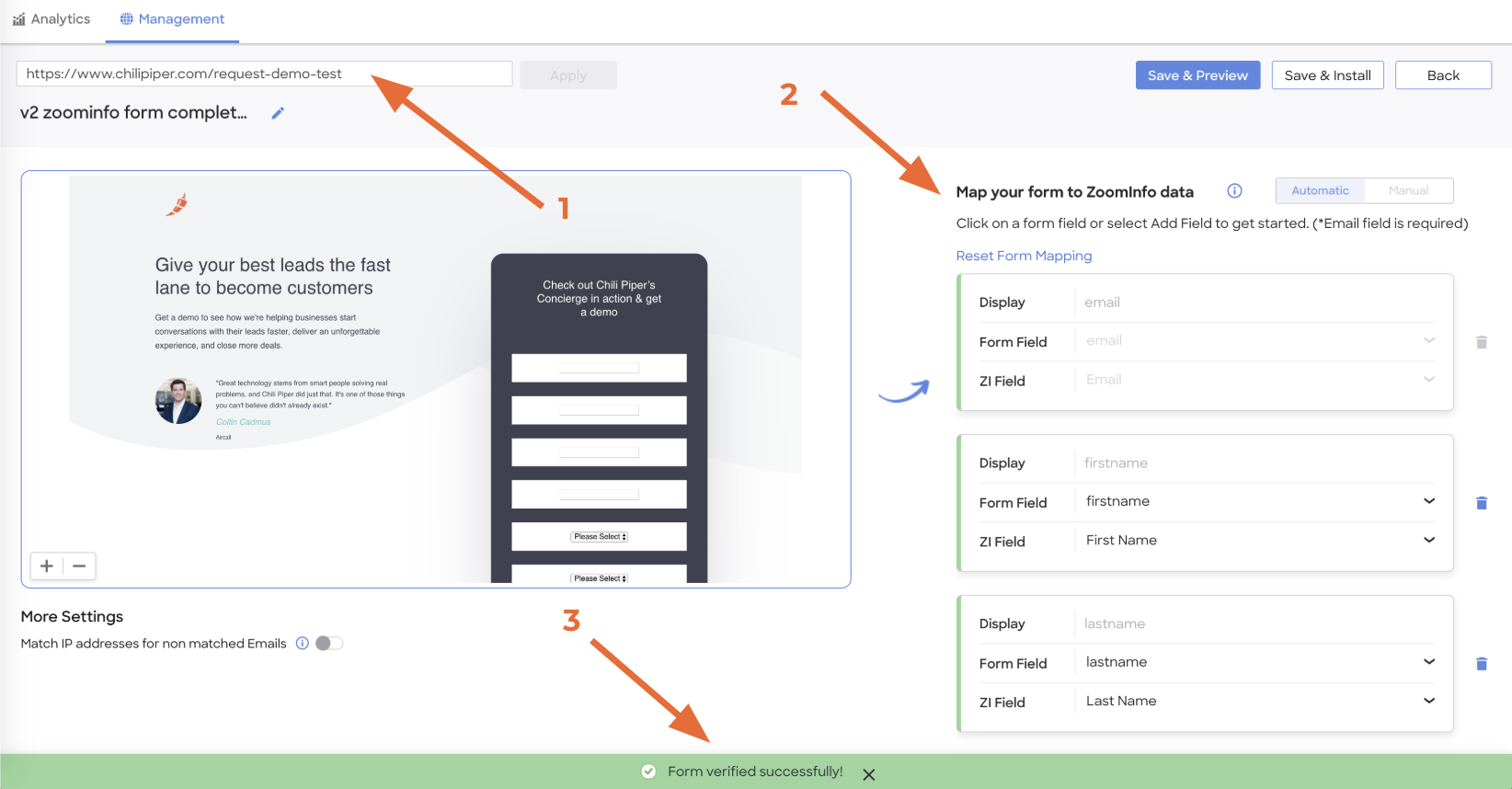Click the Apply button
This screenshot has height=789, width=1512.
(x=568, y=75)
